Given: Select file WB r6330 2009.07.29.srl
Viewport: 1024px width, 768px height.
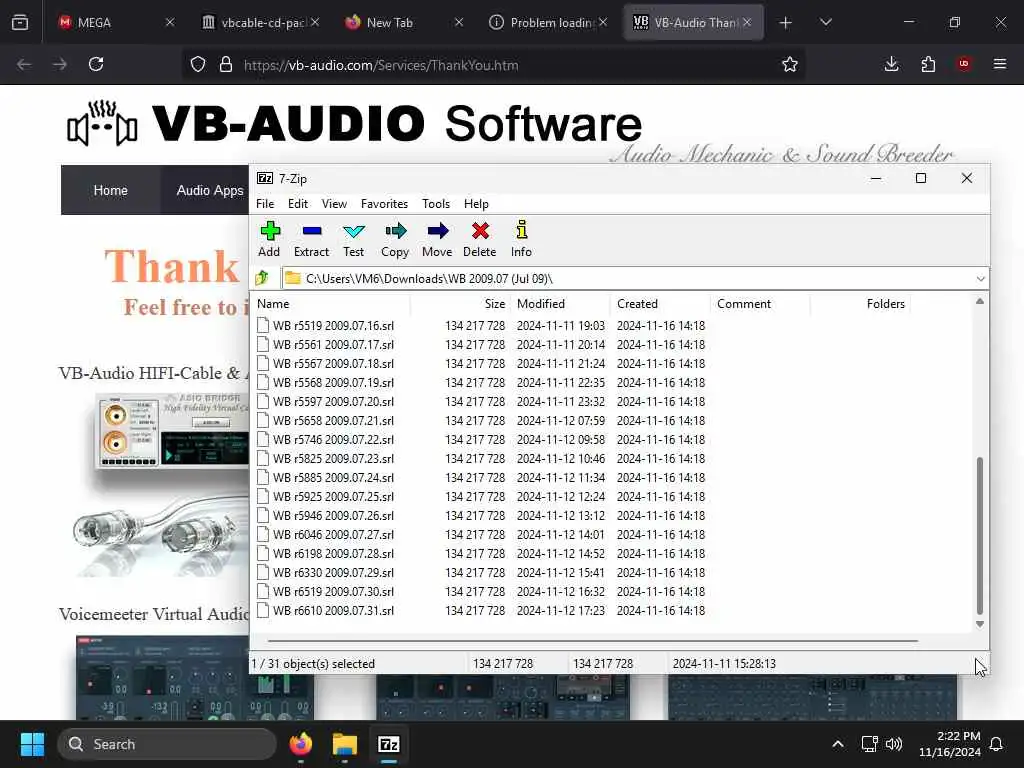Looking at the screenshot, I should point(325,572).
